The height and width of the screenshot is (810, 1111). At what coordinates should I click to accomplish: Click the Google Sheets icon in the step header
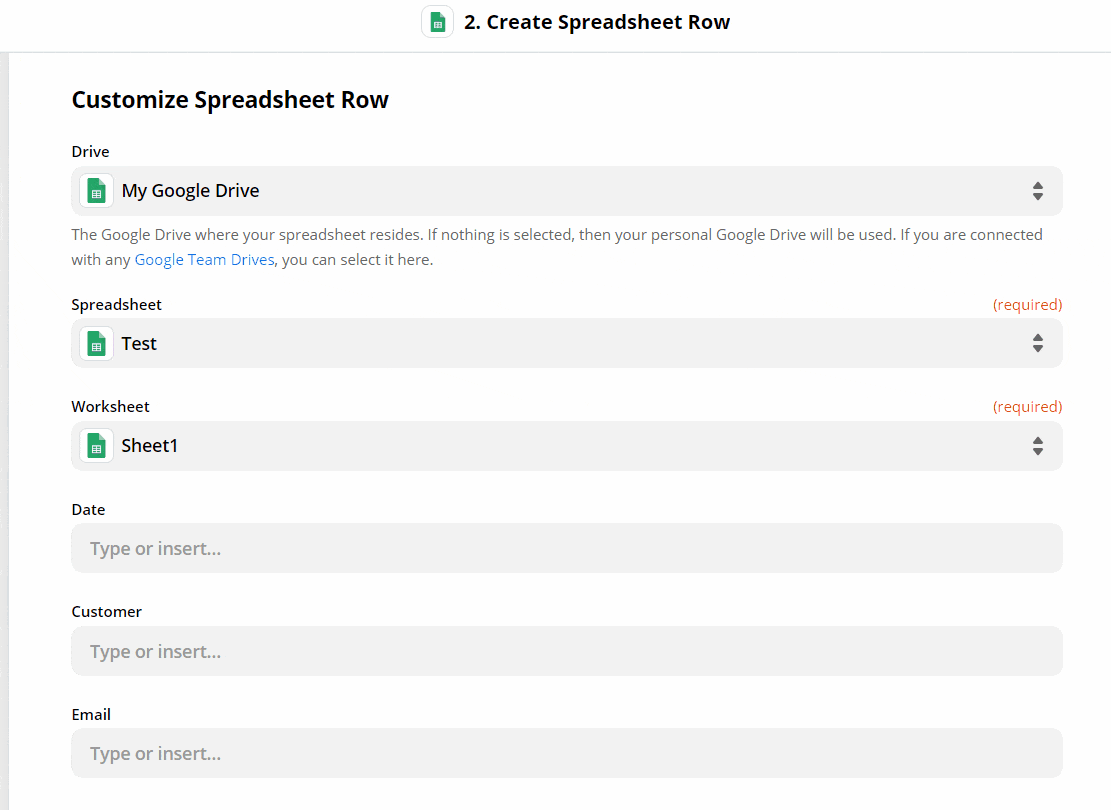pos(437,21)
